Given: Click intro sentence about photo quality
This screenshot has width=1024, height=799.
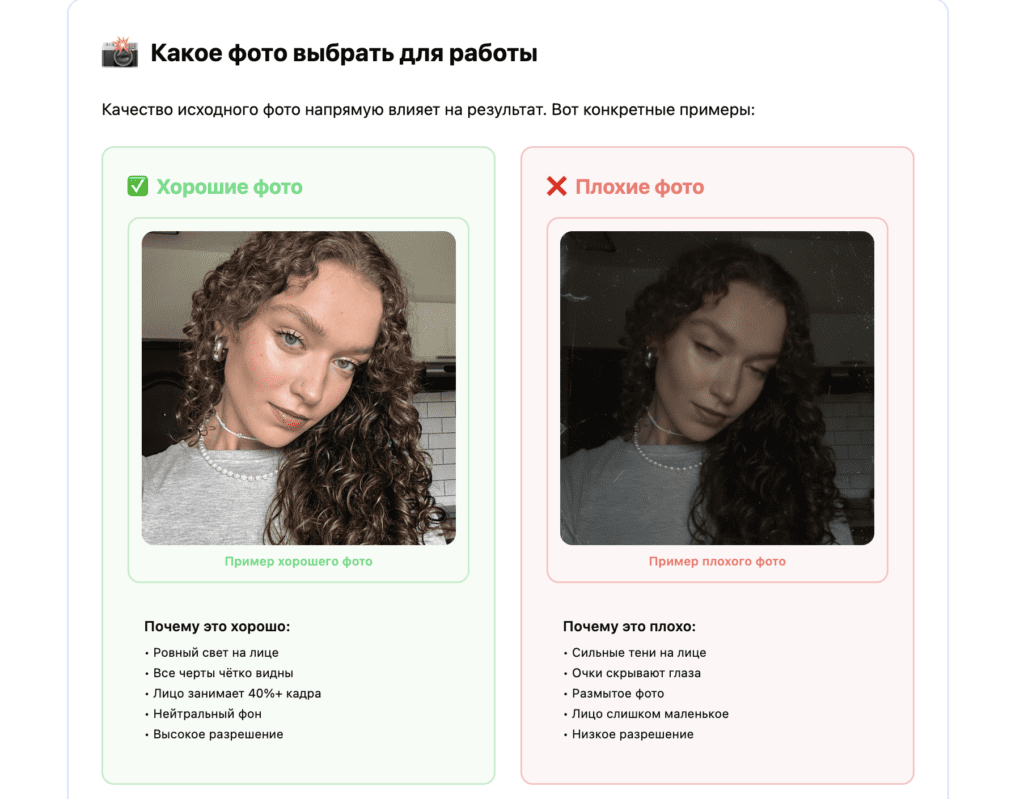Looking at the screenshot, I should tap(428, 110).
